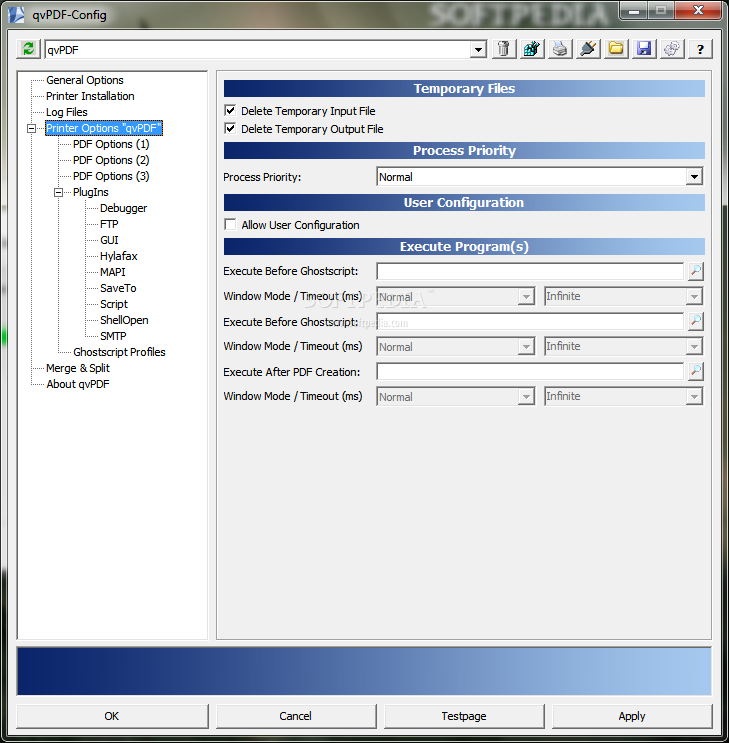Image resolution: width=729 pixels, height=743 pixels.
Task: Browse for the Execute After PDF Creation program
Action: click(x=695, y=371)
